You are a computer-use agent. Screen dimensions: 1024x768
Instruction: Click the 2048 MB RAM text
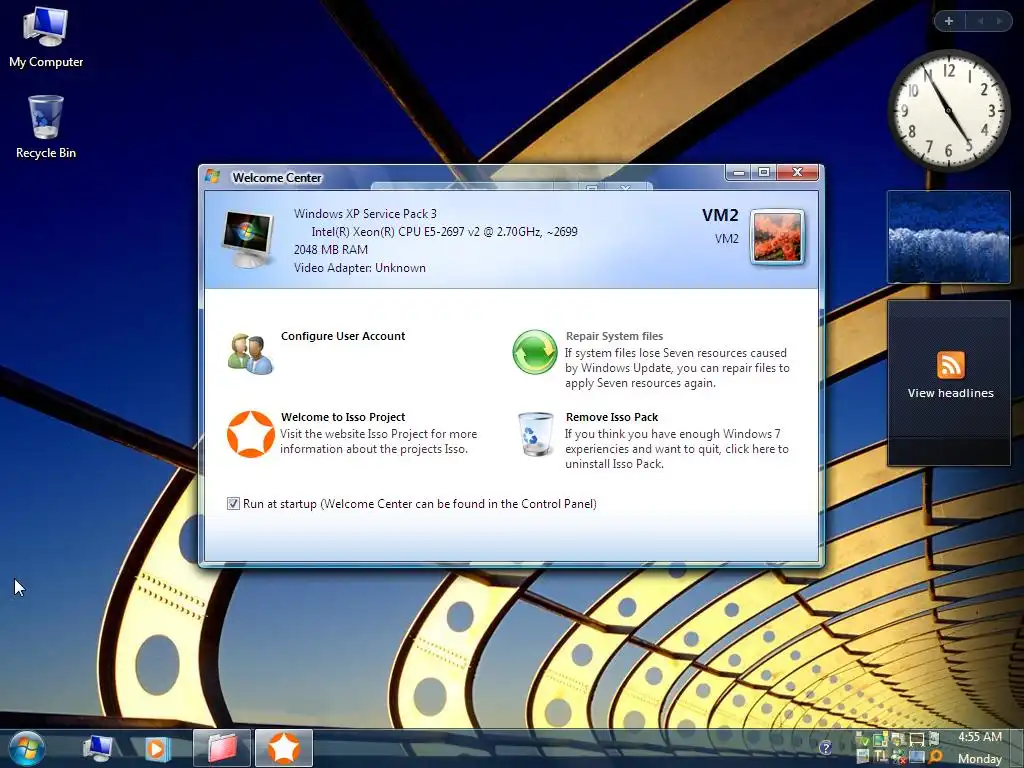(x=330, y=249)
